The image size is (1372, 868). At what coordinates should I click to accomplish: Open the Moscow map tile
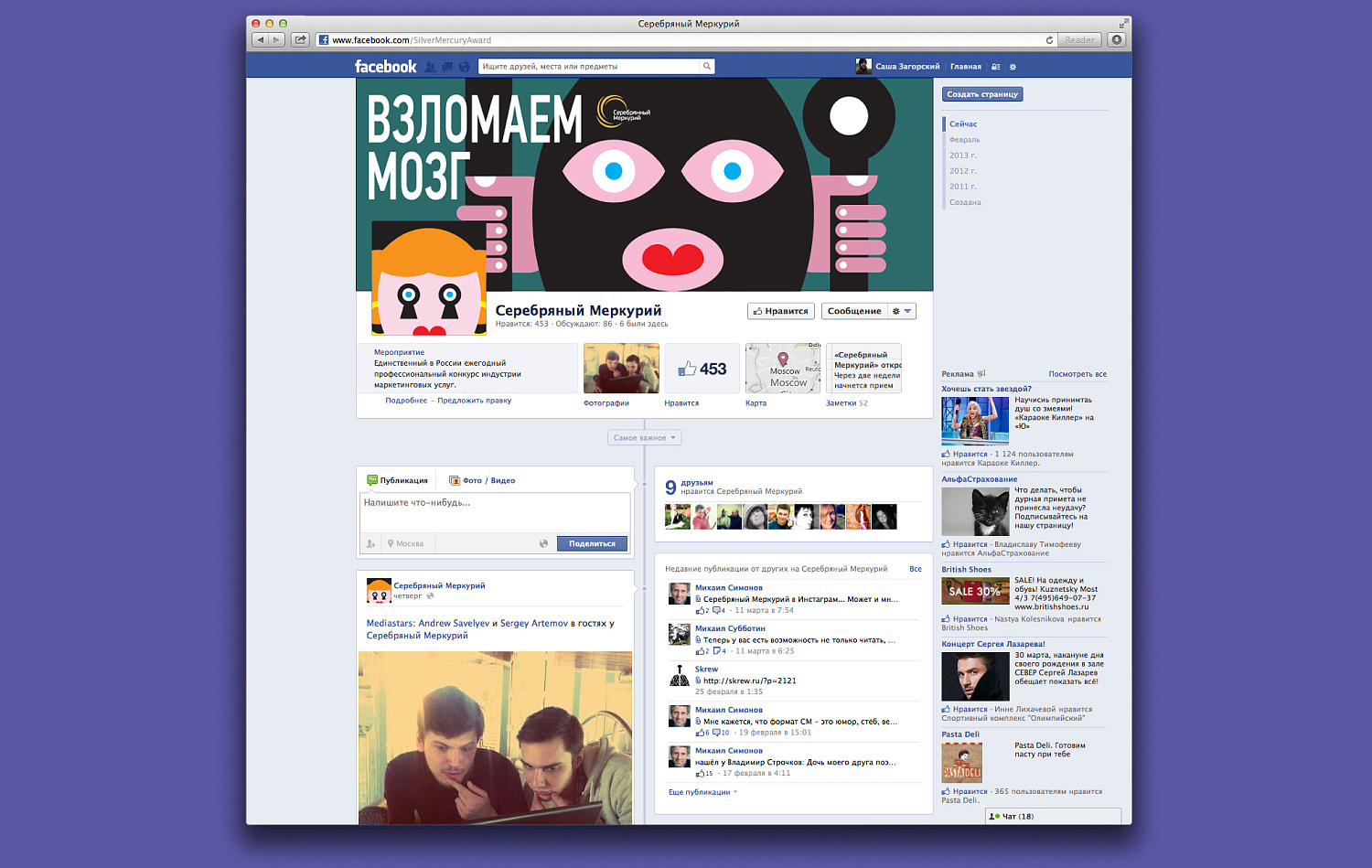783,368
